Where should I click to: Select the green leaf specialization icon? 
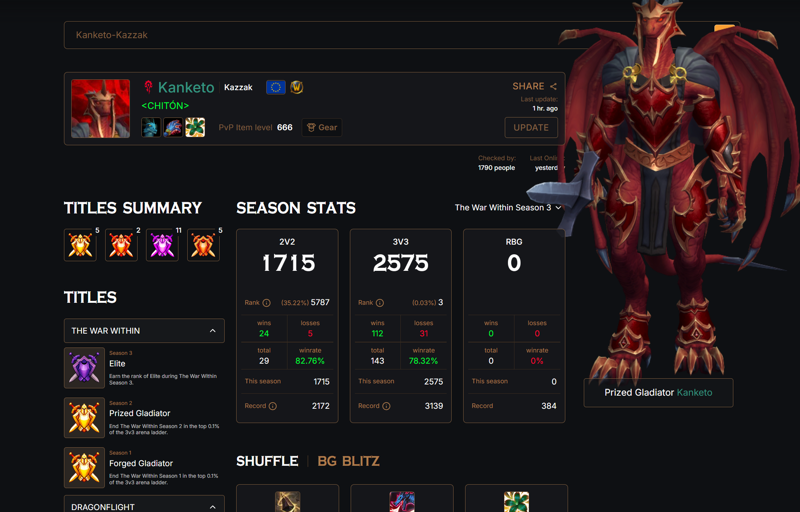195,127
